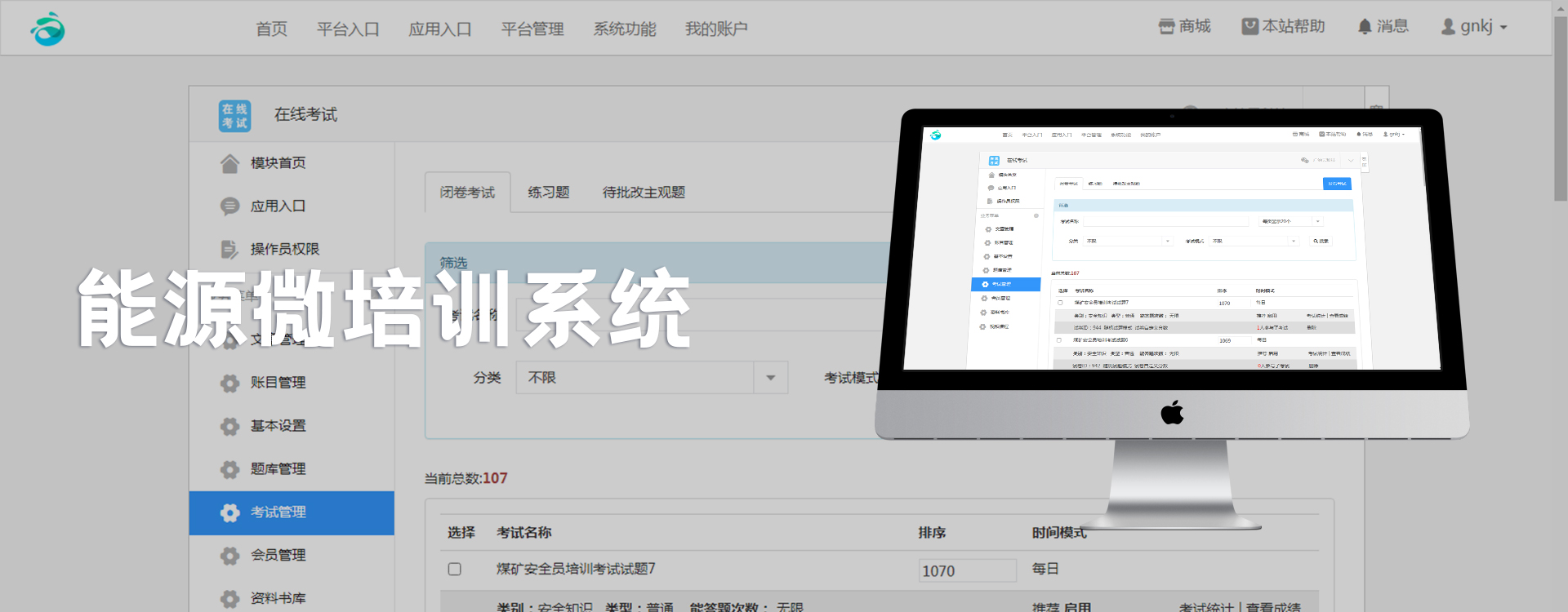This screenshot has height=612, width=1568.
Task: Click the 排序 field containing 1070
Action: tap(968, 570)
